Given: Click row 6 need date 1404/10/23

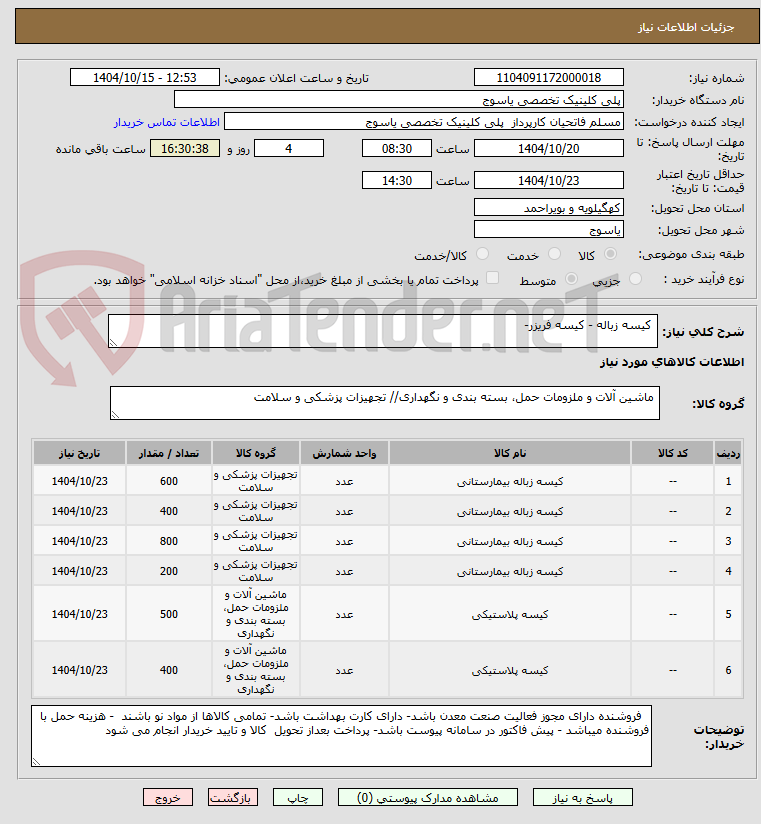Looking at the screenshot, I should tap(79, 671).
